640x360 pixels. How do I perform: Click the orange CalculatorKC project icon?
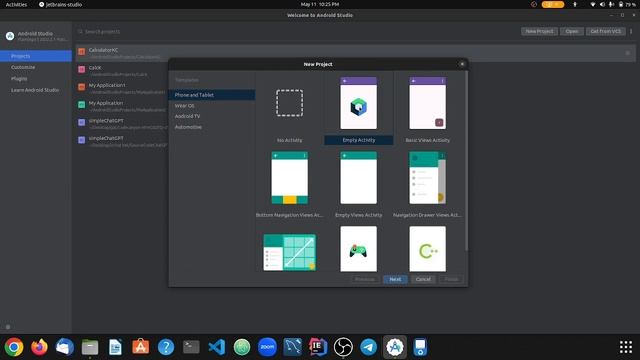[x=82, y=51]
